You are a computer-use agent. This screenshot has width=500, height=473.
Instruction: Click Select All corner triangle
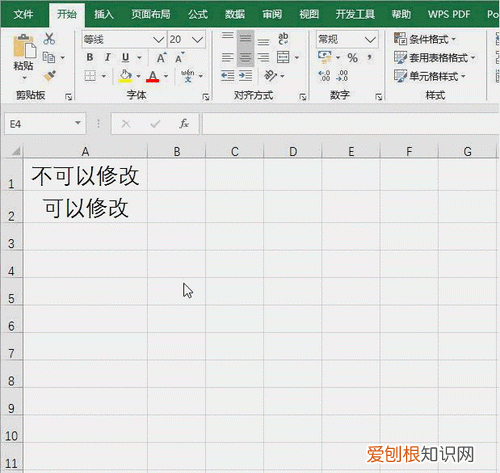coord(16,152)
